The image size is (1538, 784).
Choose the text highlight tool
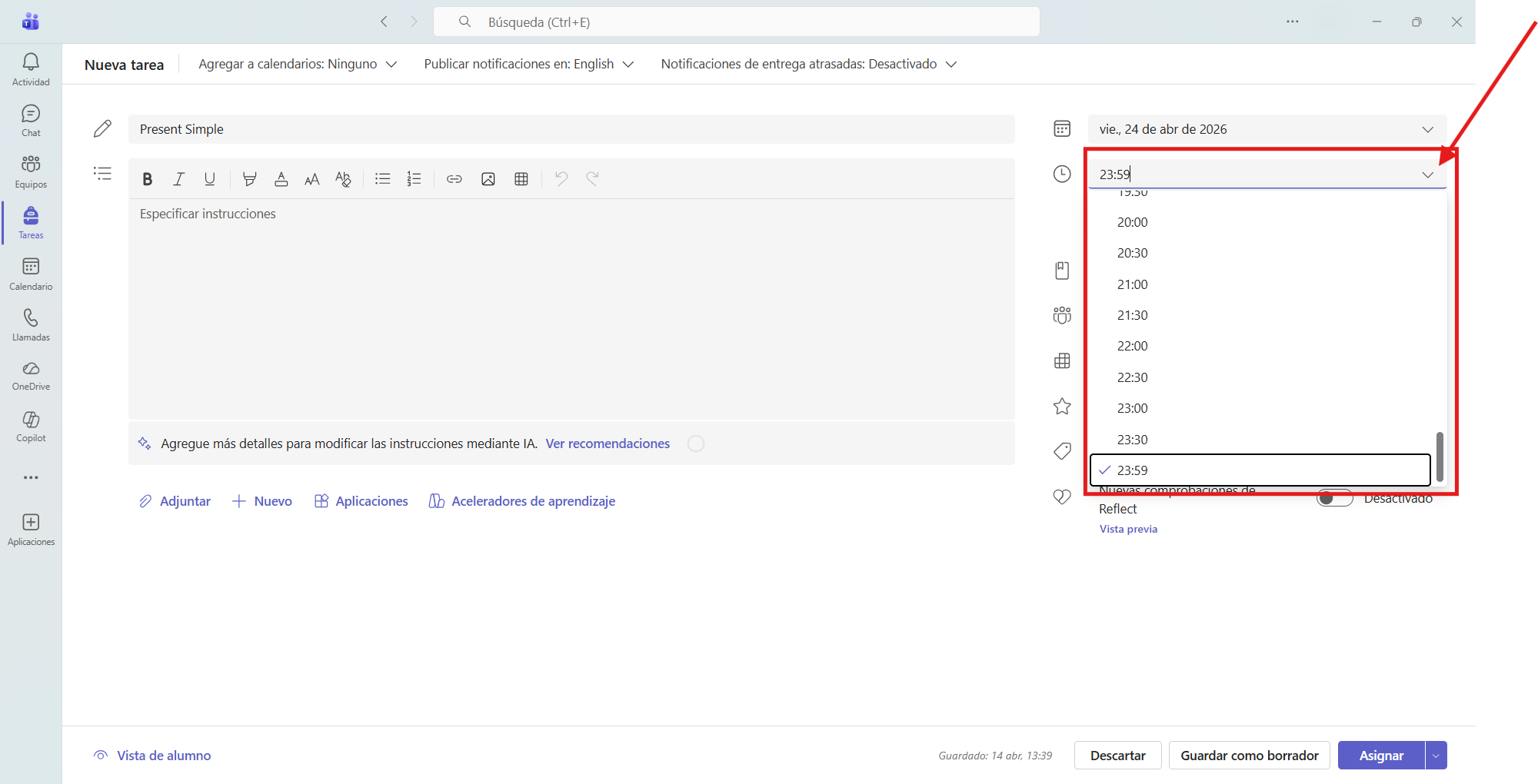coord(249,179)
